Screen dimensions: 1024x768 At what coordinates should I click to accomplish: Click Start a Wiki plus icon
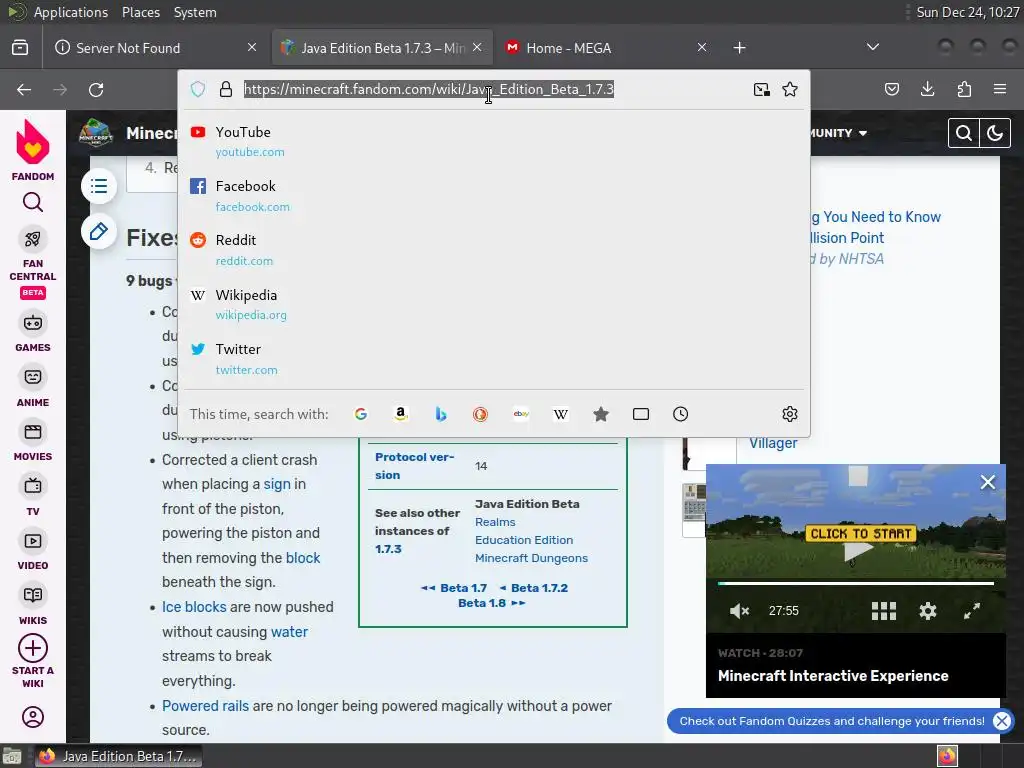click(33, 648)
